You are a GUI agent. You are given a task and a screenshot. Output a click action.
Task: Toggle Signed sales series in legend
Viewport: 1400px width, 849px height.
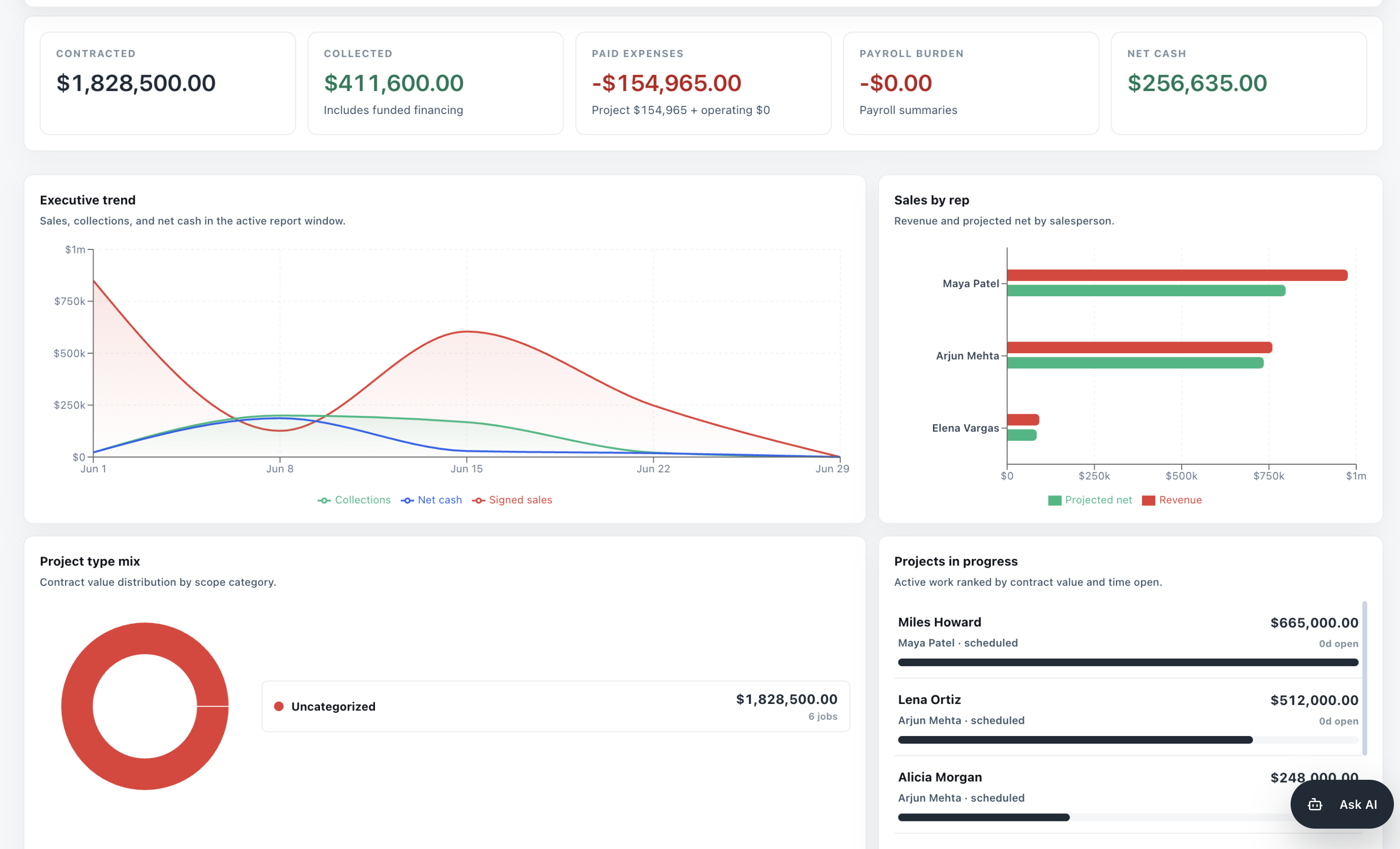[x=512, y=500]
